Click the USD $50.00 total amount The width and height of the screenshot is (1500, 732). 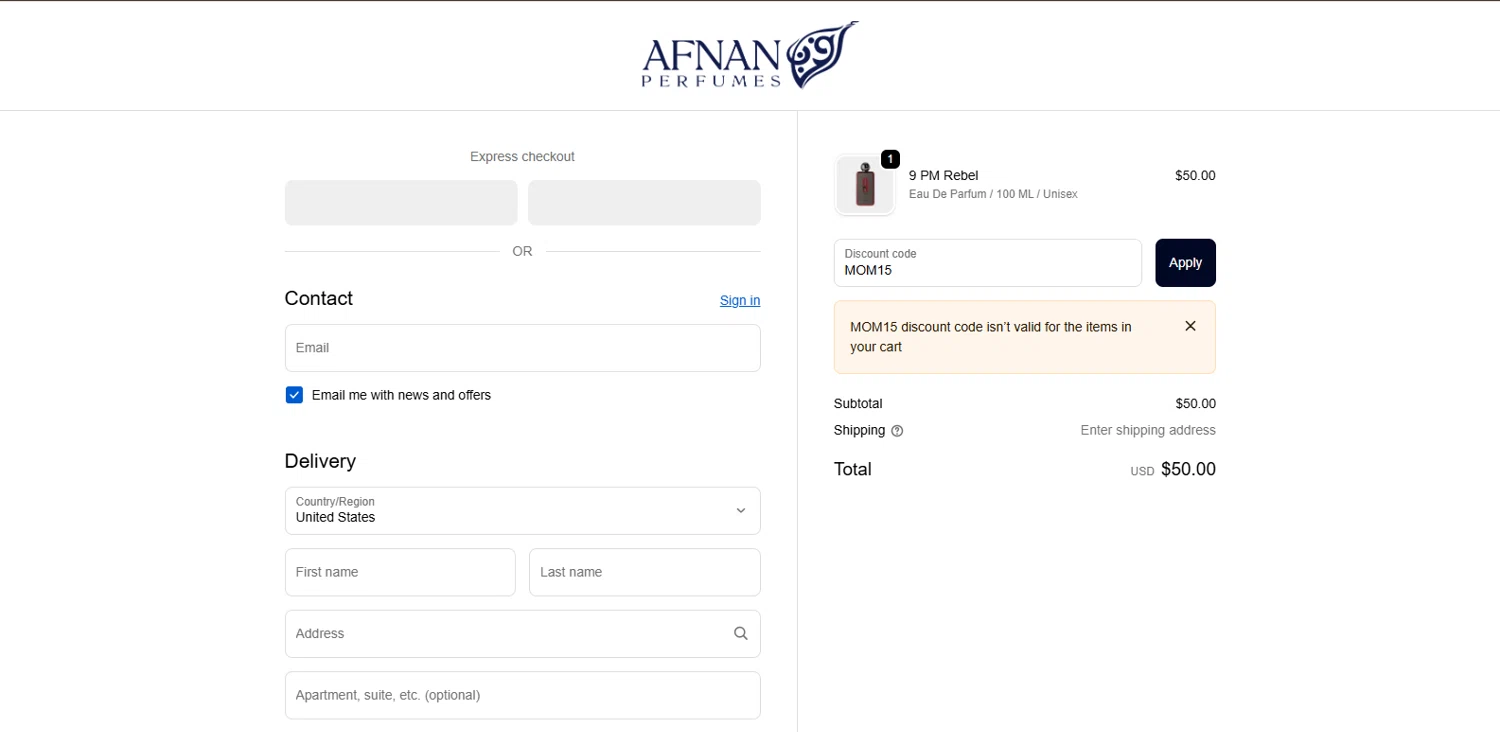1173,469
